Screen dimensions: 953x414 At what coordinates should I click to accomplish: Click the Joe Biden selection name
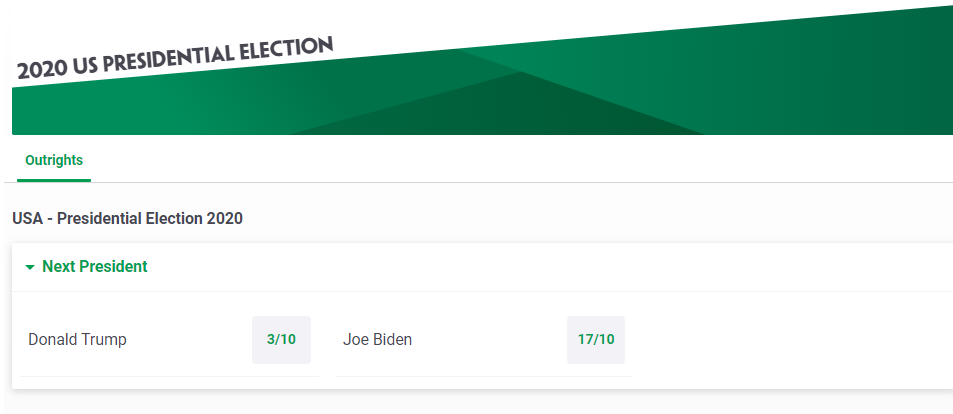[x=377, y=339]
